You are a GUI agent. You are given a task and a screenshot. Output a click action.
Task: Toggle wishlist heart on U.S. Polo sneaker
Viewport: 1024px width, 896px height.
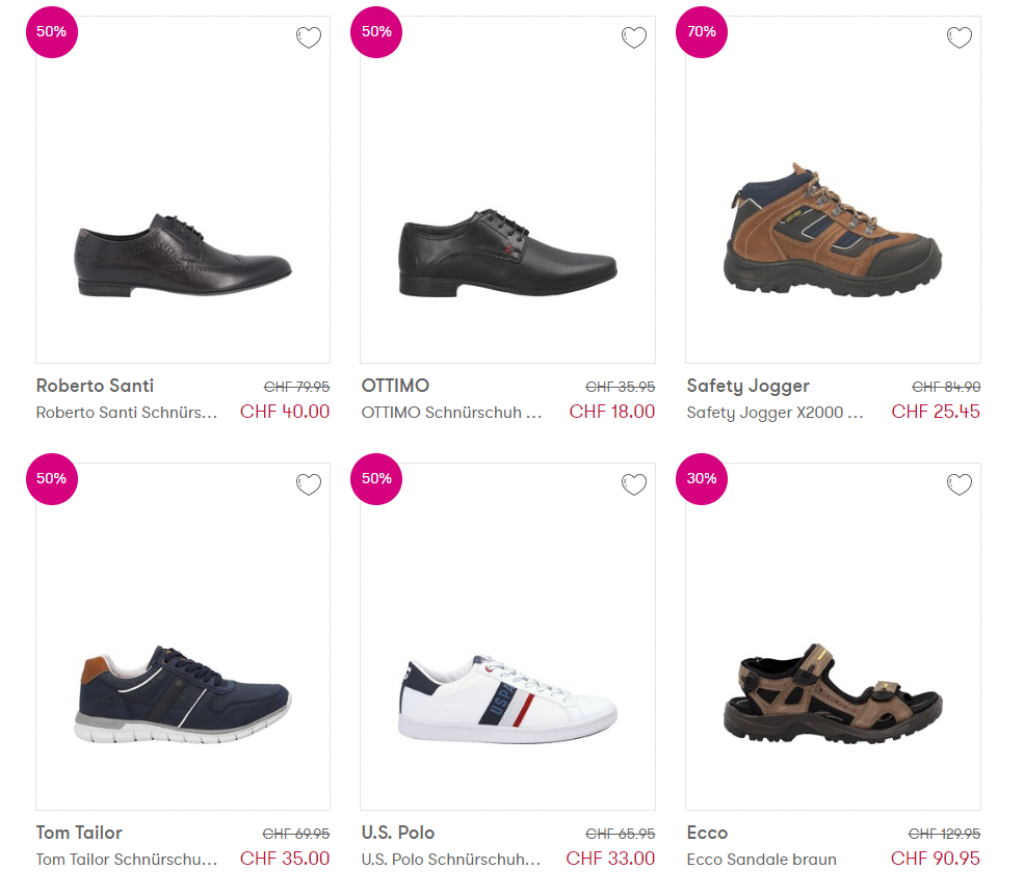click(x=634, y=485)
